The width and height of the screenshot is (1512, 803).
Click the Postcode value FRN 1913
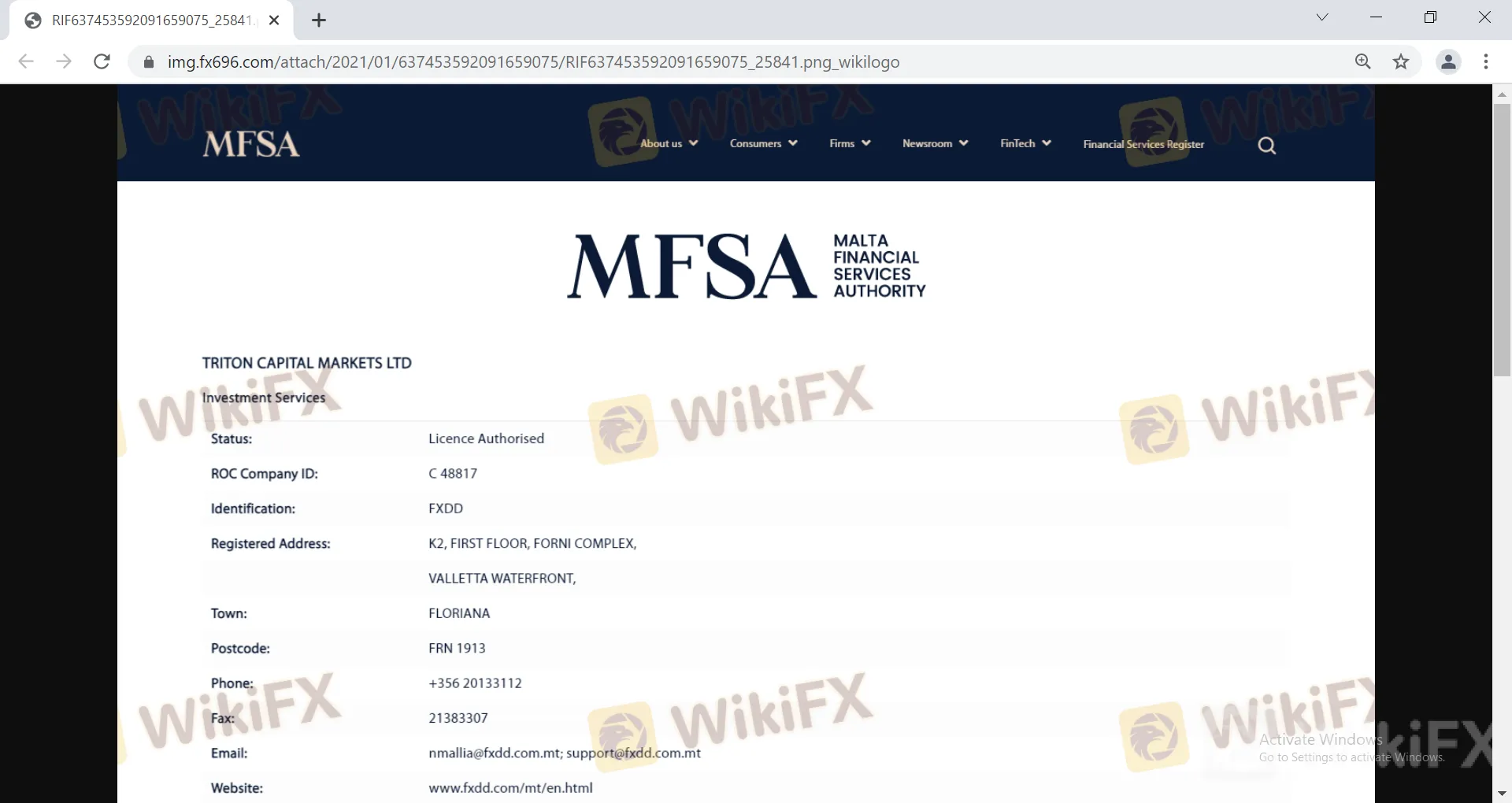pyautogui.click(x=457, y=648)
